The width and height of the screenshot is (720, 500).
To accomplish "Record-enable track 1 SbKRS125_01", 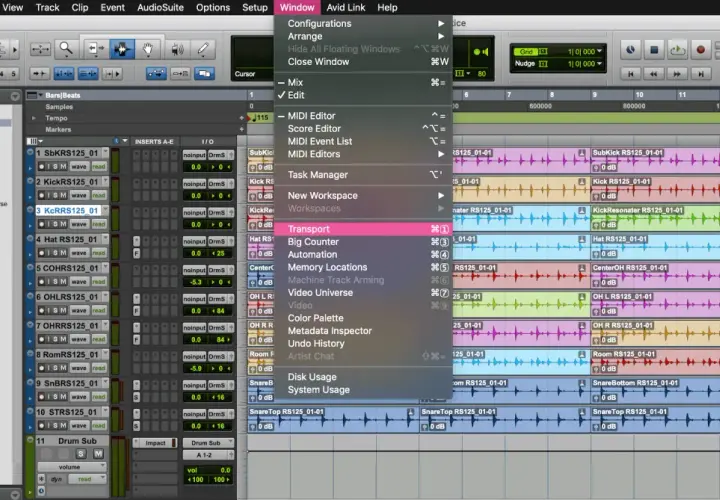I will click(42, 166).
